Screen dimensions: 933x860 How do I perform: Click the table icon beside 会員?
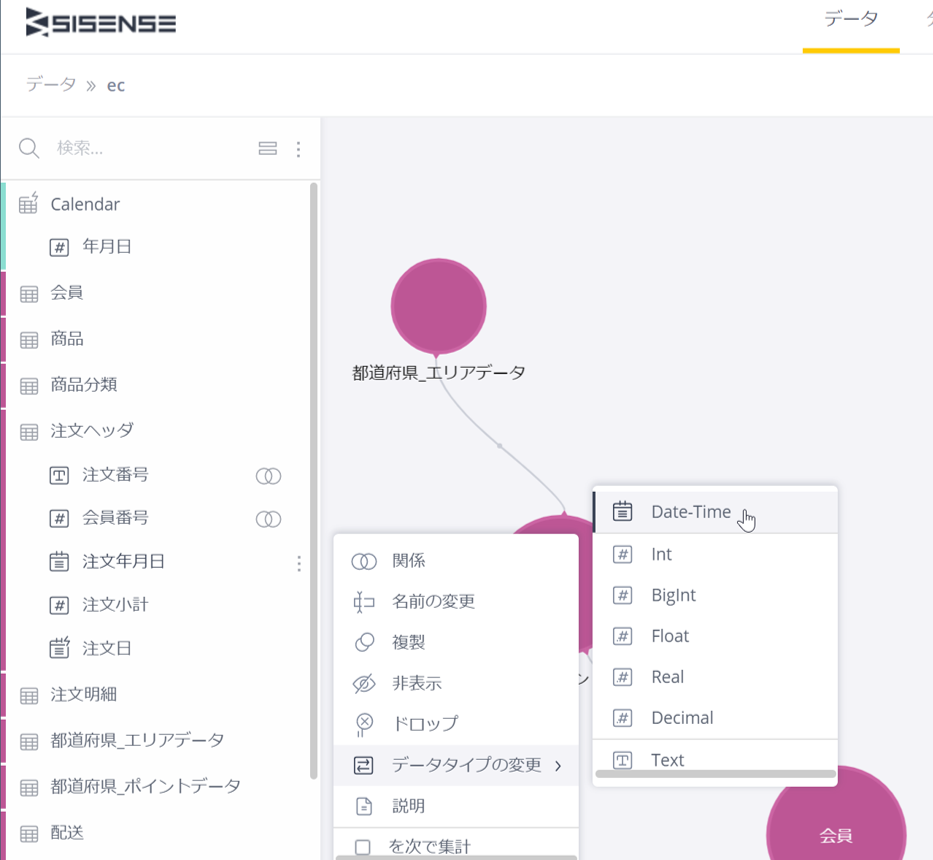pyautogui.click(x=29, y=293)
